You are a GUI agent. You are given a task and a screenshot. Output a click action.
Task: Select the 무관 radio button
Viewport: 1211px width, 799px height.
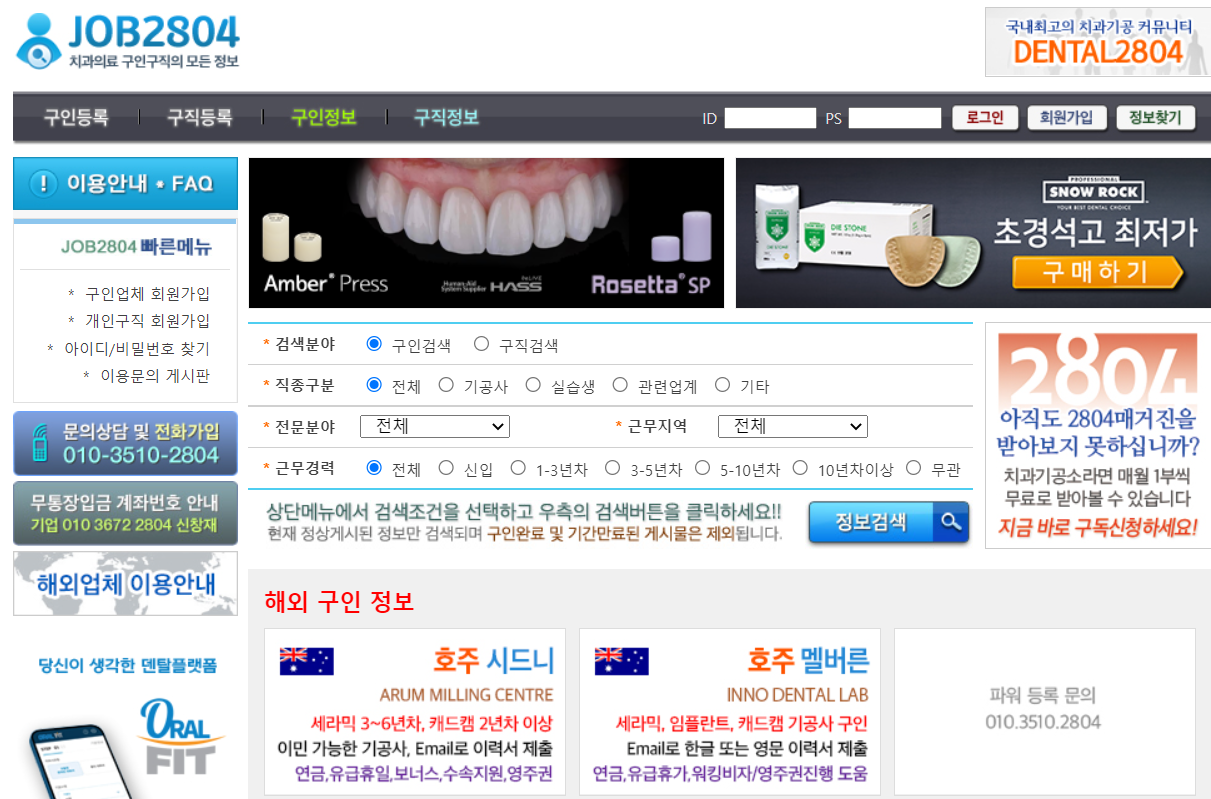tap(913, 467)
